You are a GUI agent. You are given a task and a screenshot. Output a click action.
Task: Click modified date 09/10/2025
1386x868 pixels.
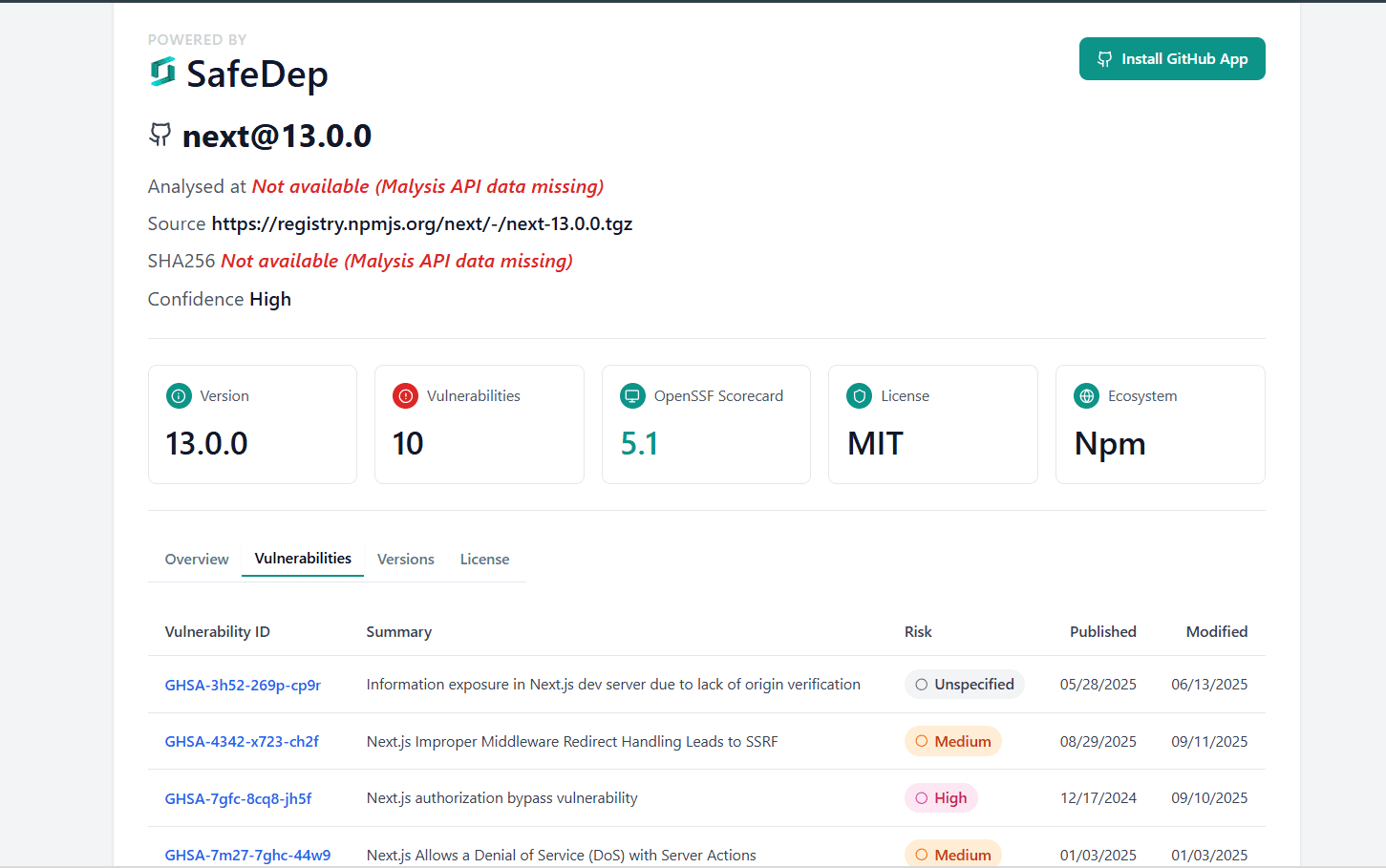coord(1209,798)
